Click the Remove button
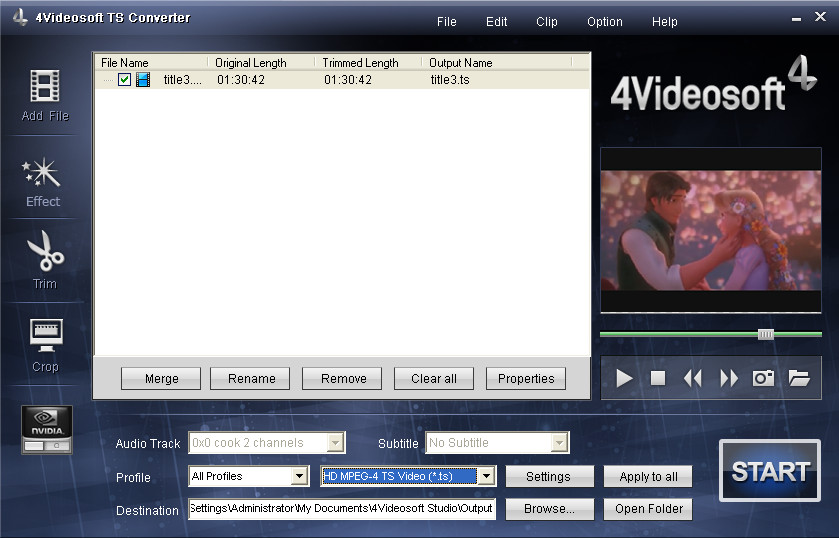Image resolution: width=839 pixels, height=538 pixels. coord(342,378)
